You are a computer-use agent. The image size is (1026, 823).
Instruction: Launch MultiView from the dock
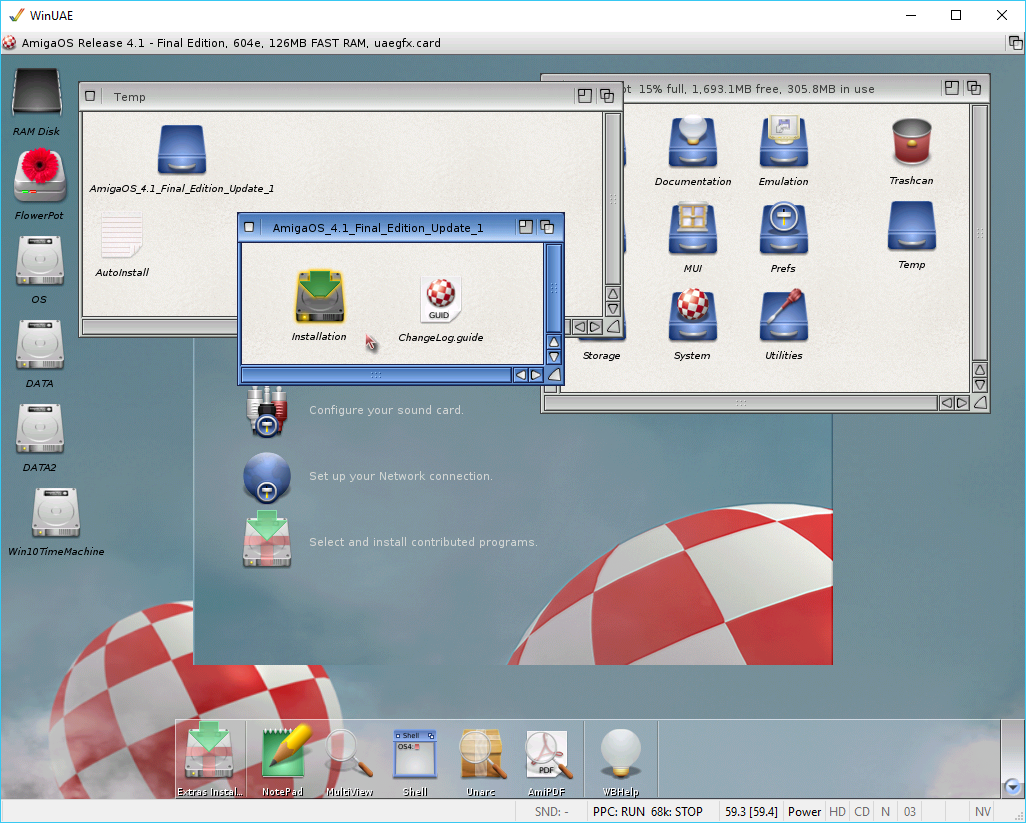coord(349,754)
